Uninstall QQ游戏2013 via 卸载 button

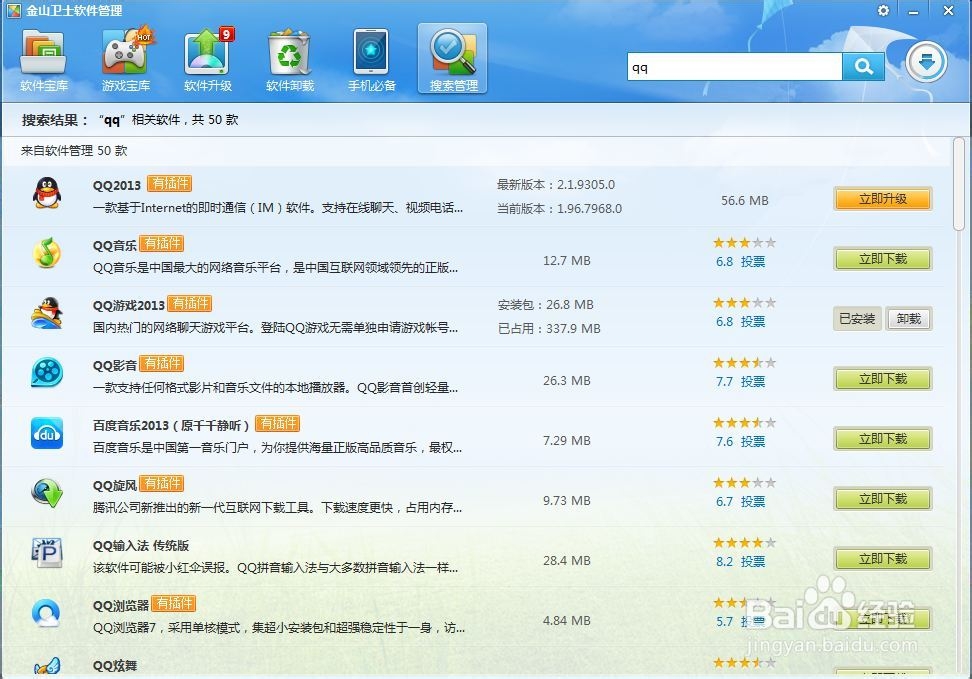(x=909, y=318)
